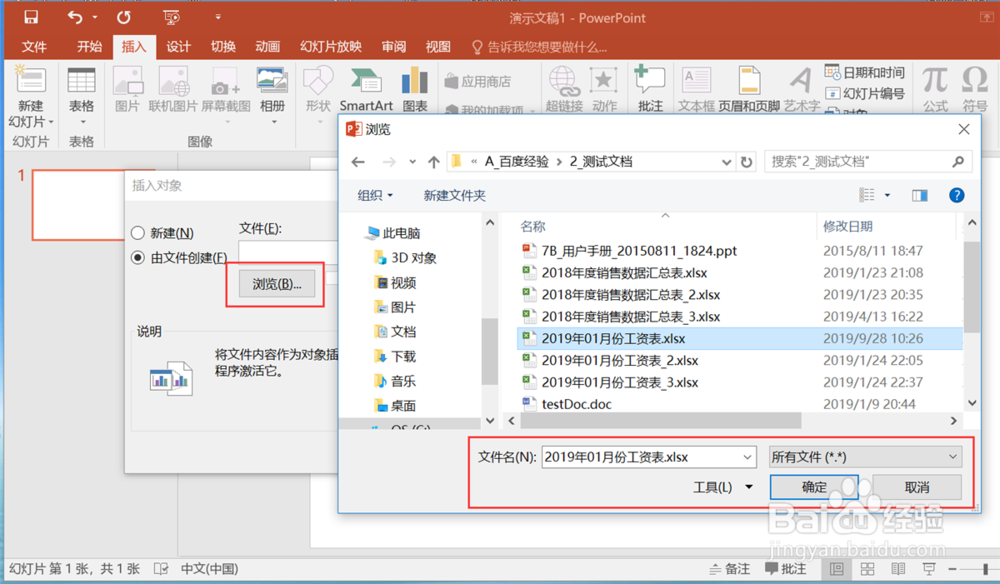Switch to the 设计 tab
This screenshot has width=1000, height=584.
pos(178,47)
